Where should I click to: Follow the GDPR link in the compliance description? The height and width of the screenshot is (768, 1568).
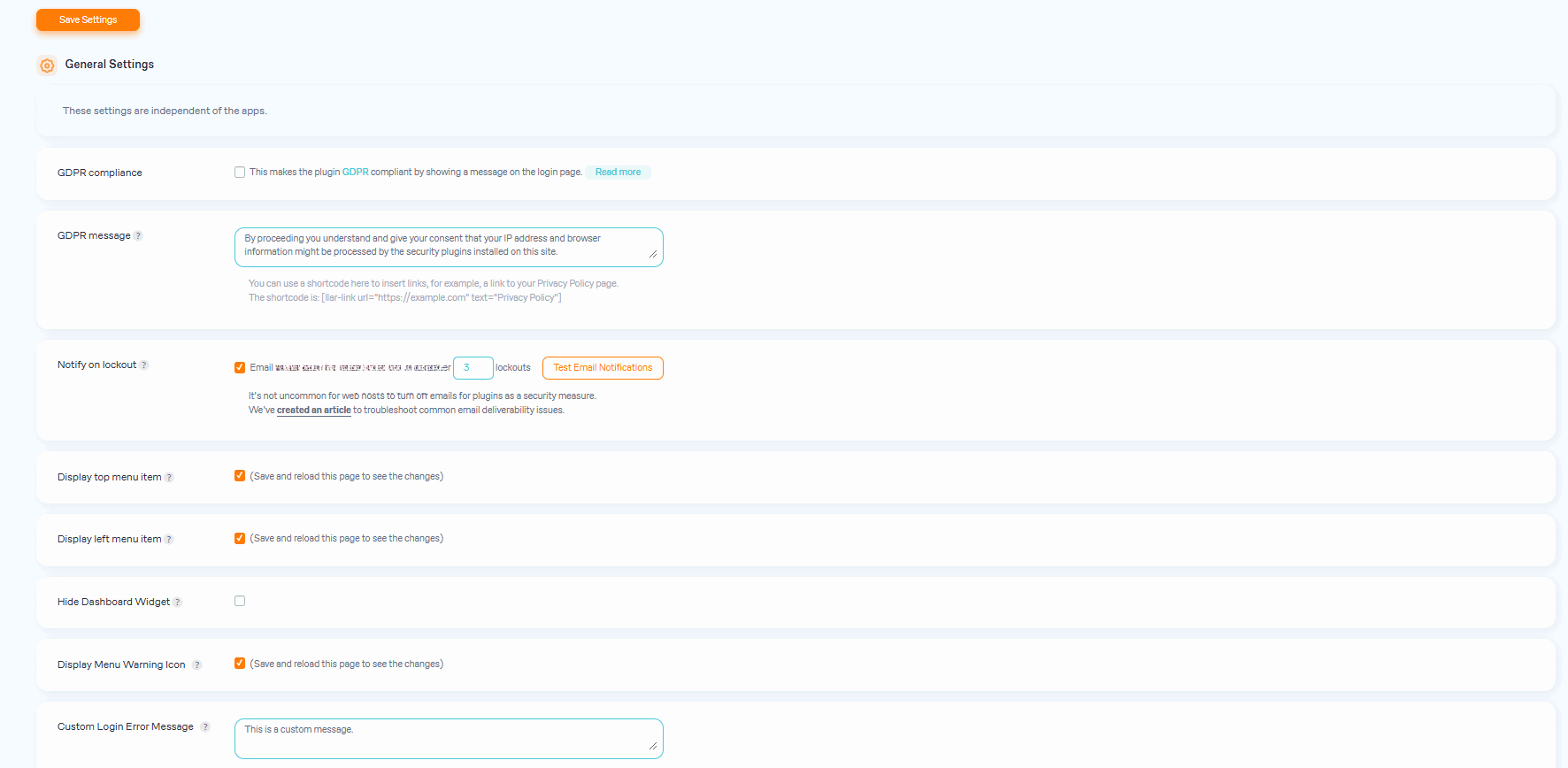[x=356, y=173]
